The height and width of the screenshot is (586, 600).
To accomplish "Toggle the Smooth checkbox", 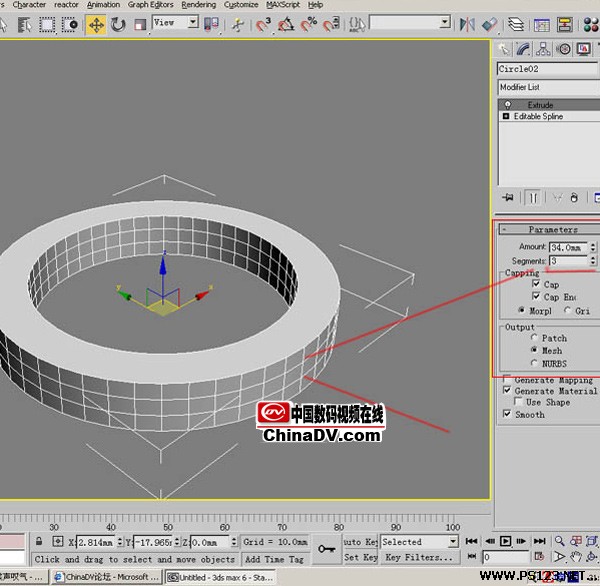I will pyautogui.click(x=507, y=414).
